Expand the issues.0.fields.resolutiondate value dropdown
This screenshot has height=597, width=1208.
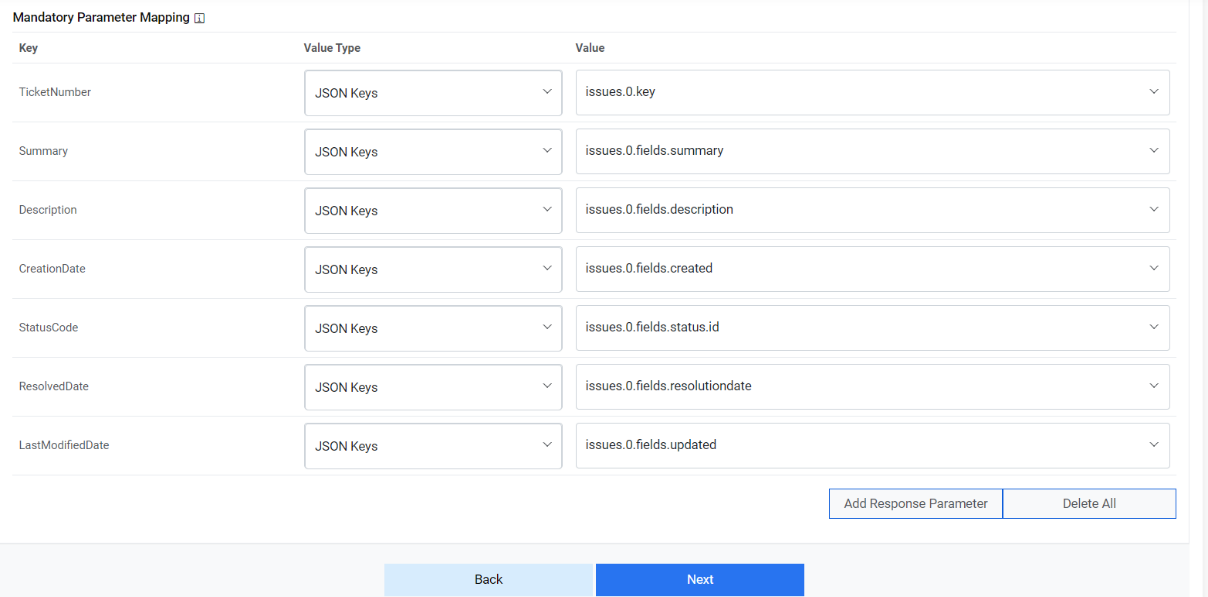1153,386
